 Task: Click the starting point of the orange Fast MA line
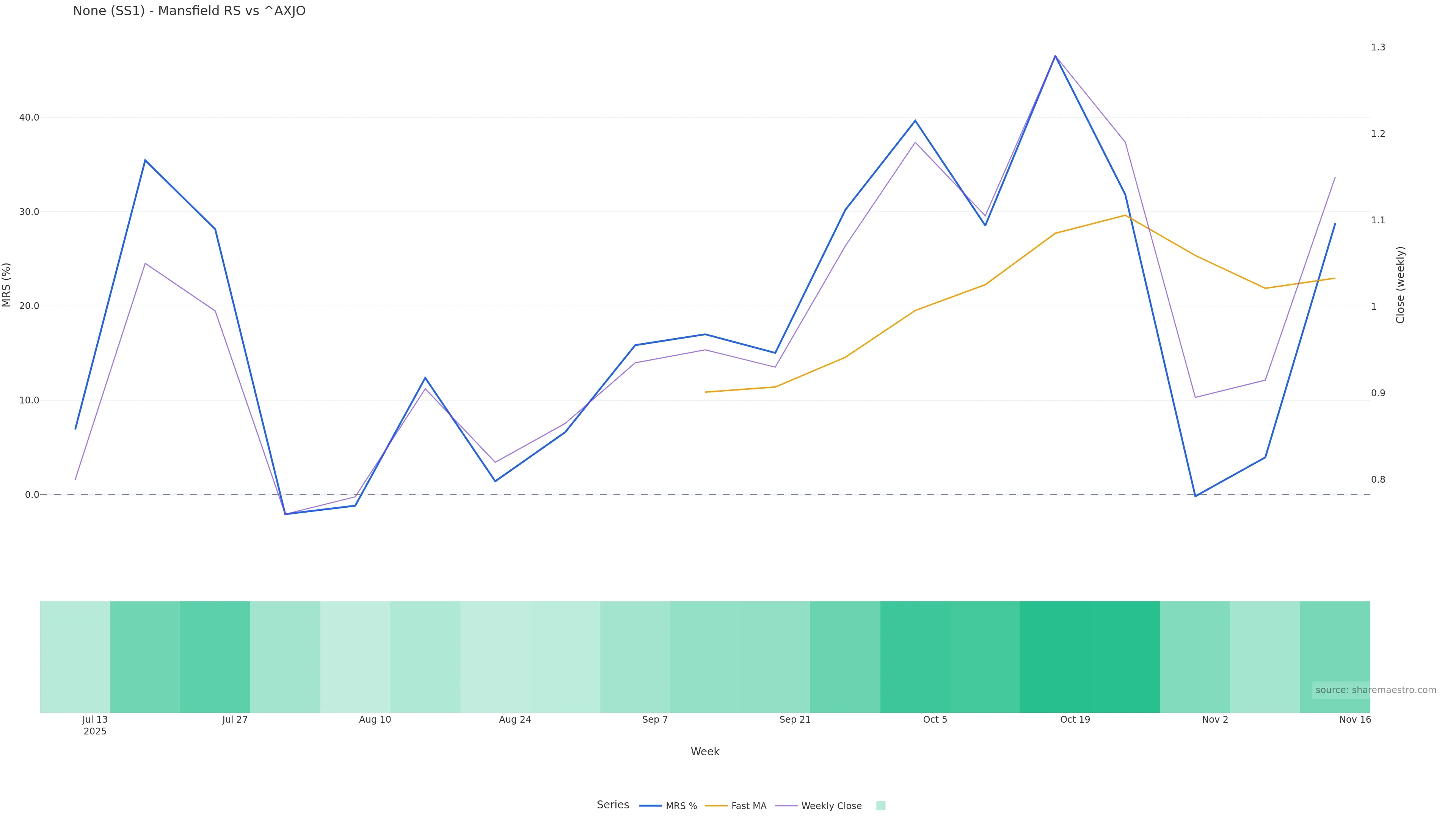705,392
